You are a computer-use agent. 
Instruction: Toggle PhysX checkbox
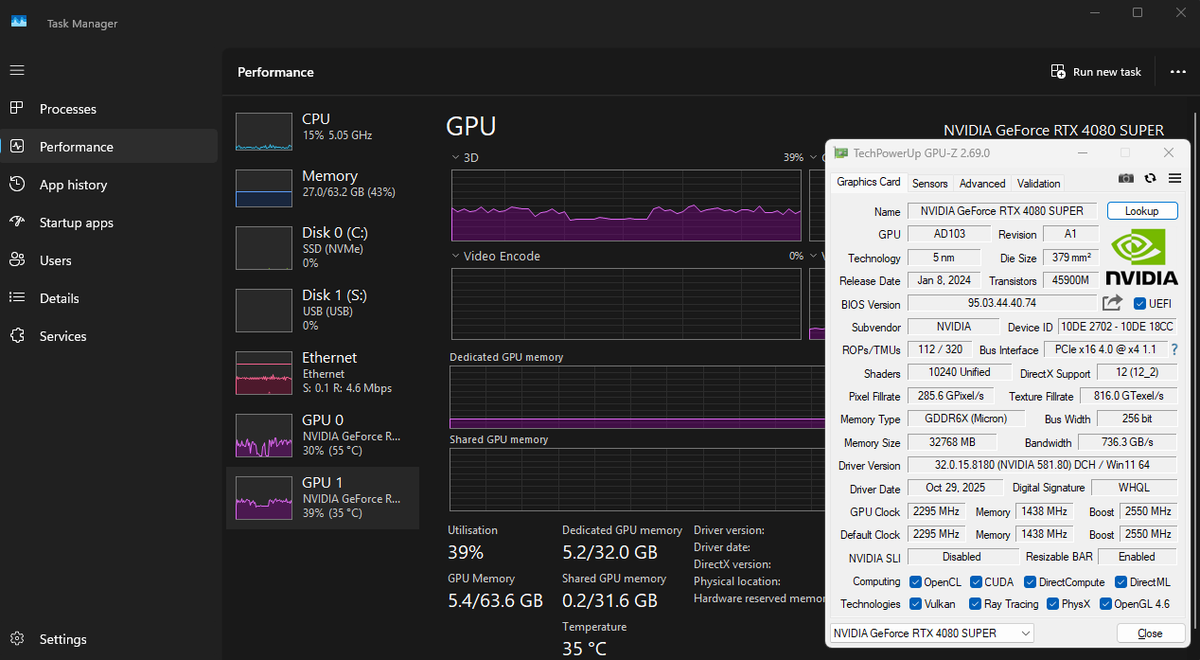click(x=1053, y=604)
